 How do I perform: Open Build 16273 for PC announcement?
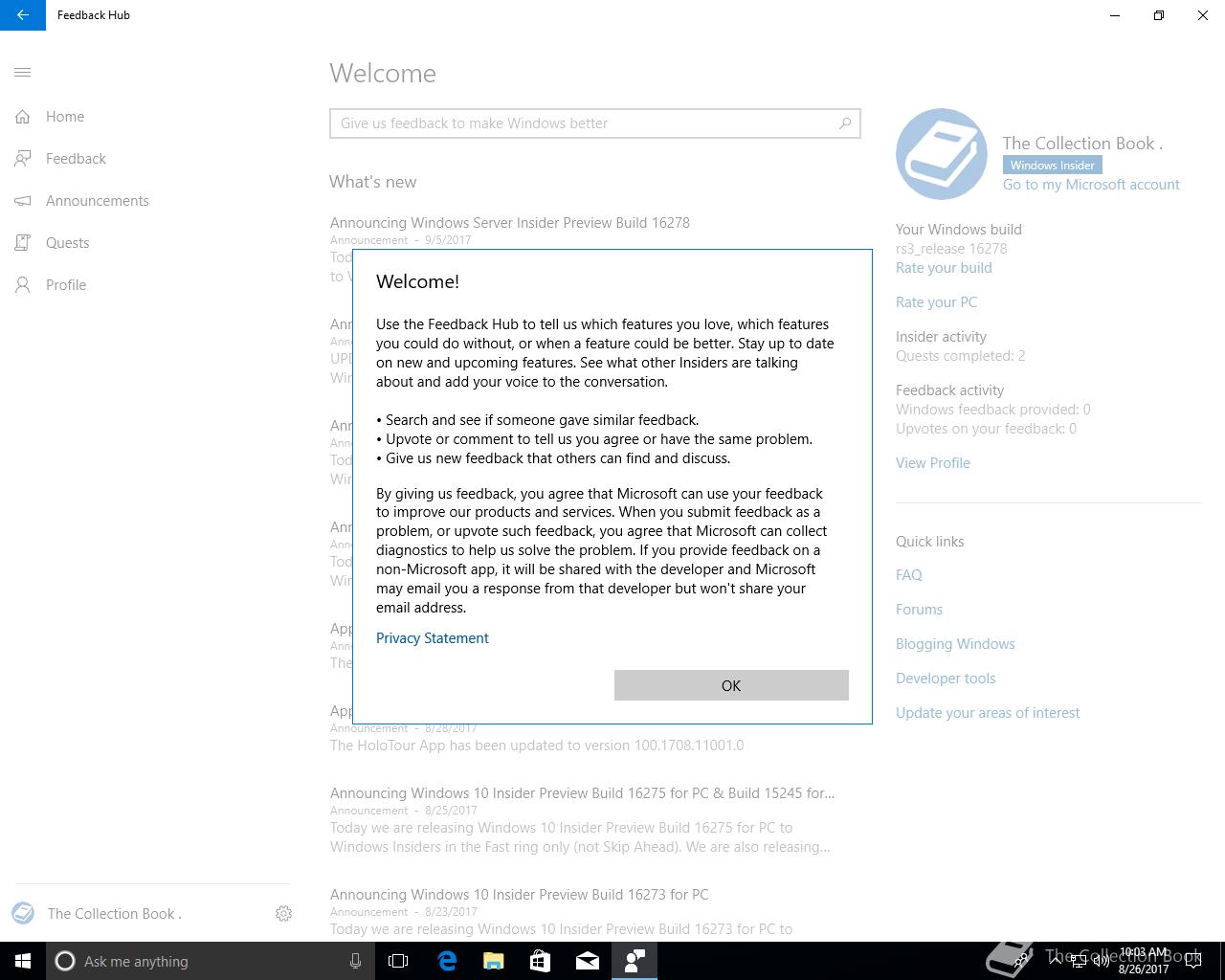[520, 895]
